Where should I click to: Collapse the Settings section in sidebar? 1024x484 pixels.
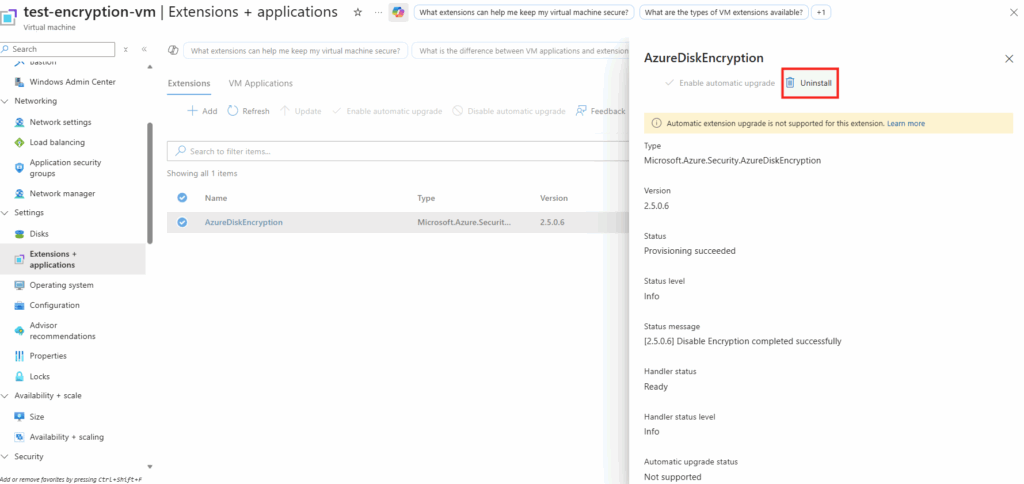click(6, 213)
